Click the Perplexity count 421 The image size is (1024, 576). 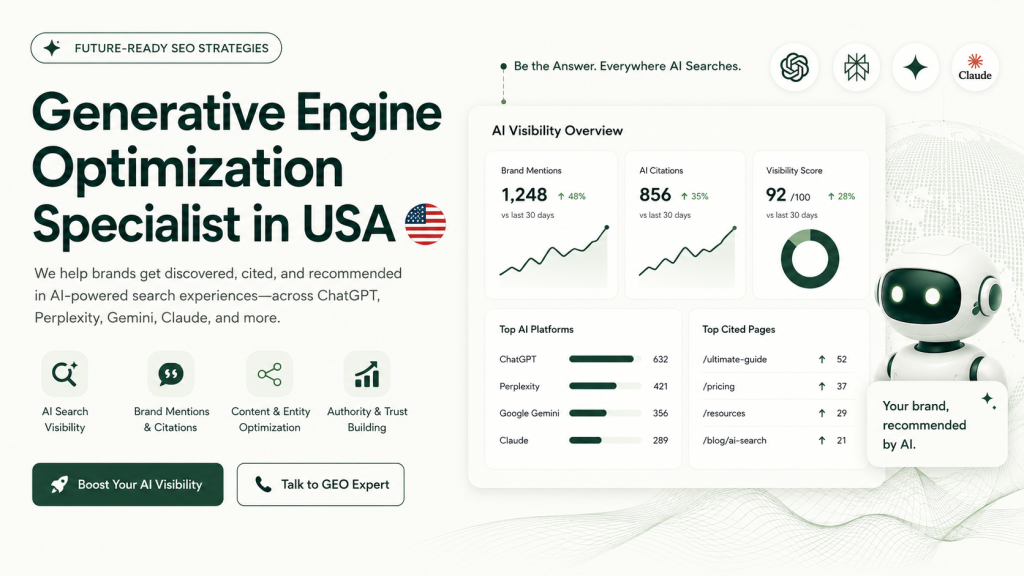click(660, 386)
